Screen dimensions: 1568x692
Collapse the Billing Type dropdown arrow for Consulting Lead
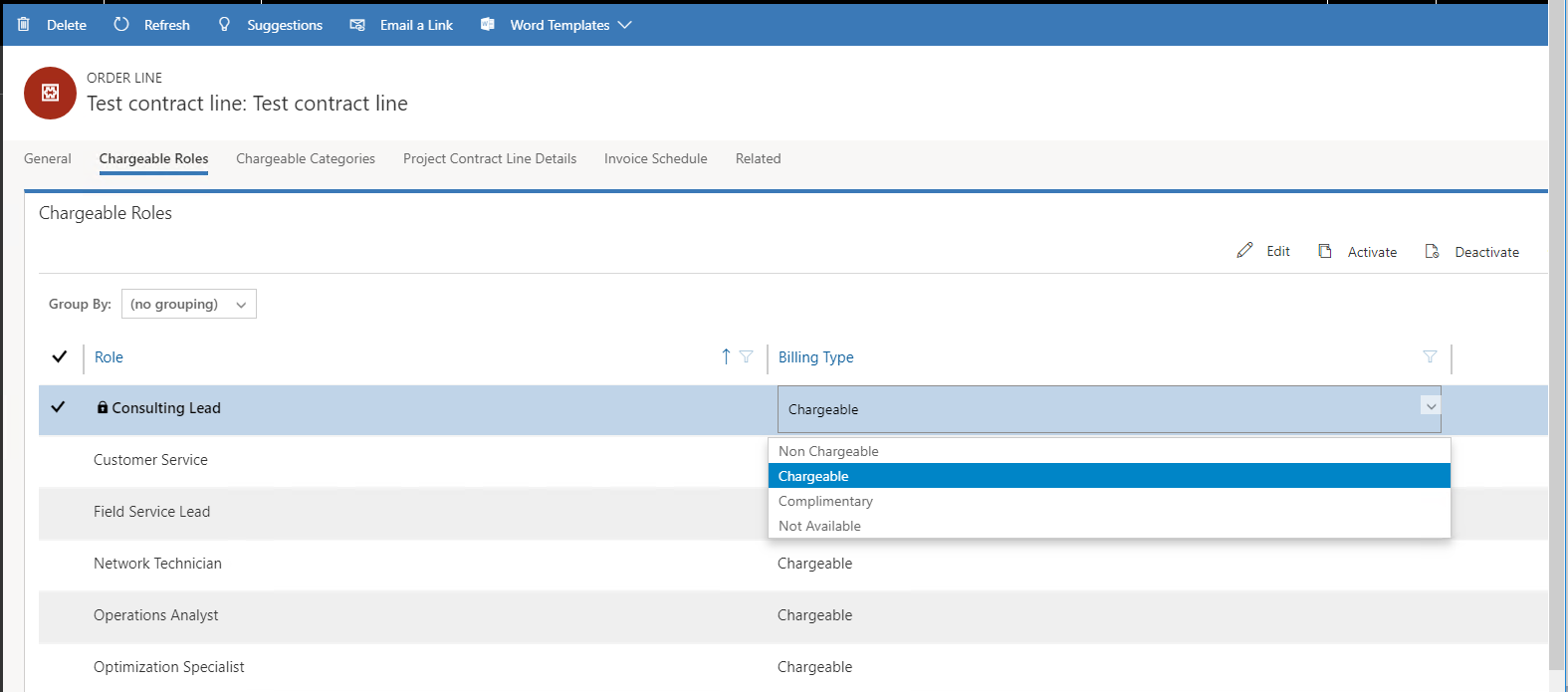(x=1431, y=406)
